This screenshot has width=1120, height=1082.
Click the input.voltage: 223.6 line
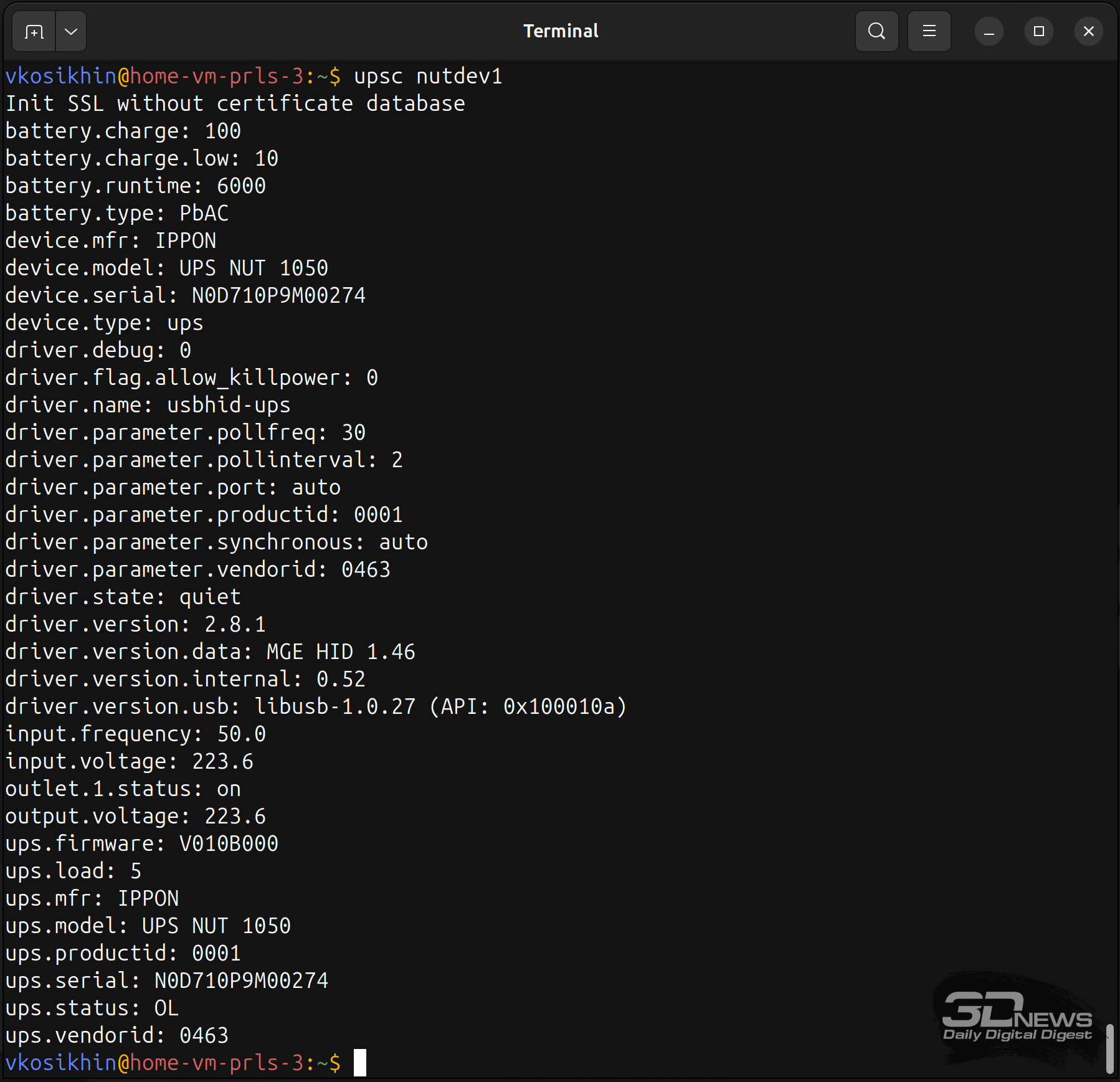click(x=129, y=761)
